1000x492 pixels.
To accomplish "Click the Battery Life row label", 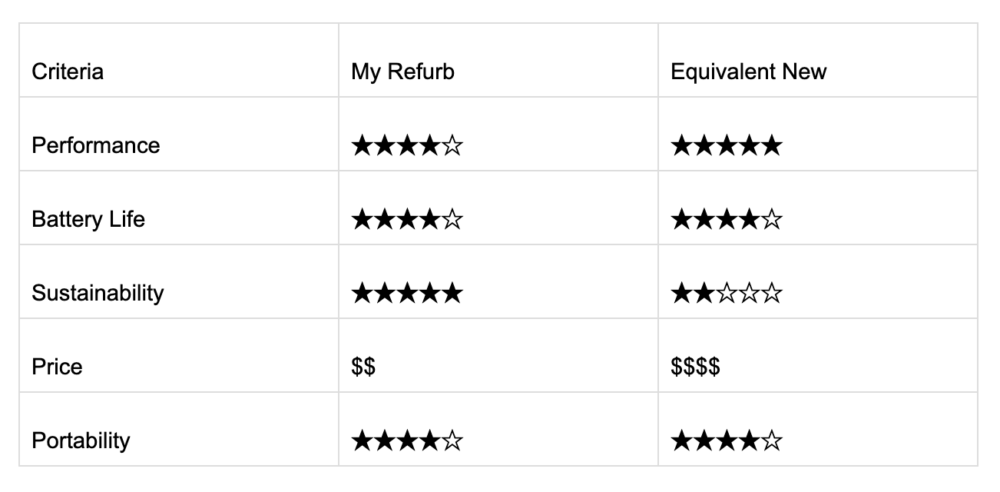I will [x=88, y=220].
